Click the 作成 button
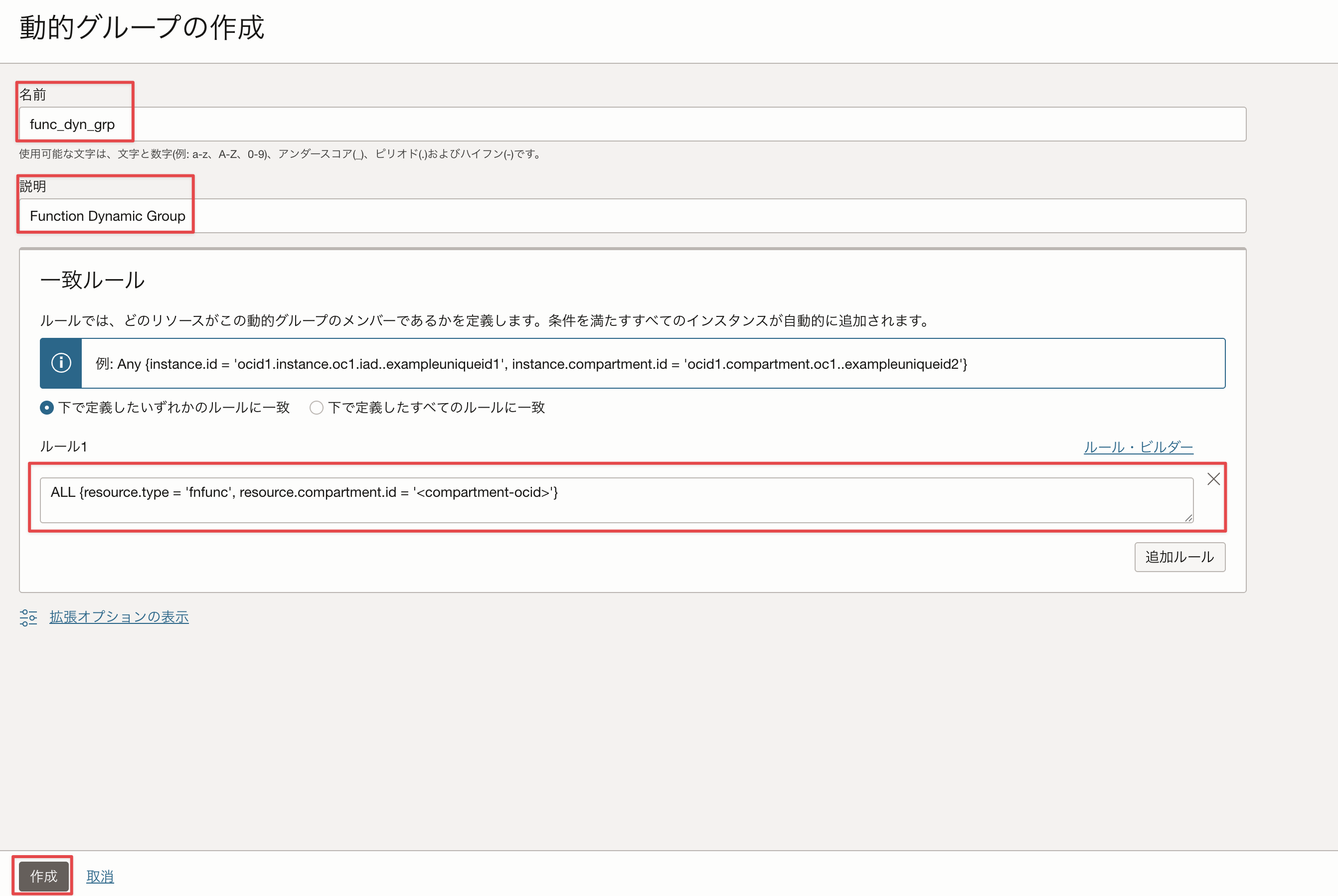 tap(43, 876)
